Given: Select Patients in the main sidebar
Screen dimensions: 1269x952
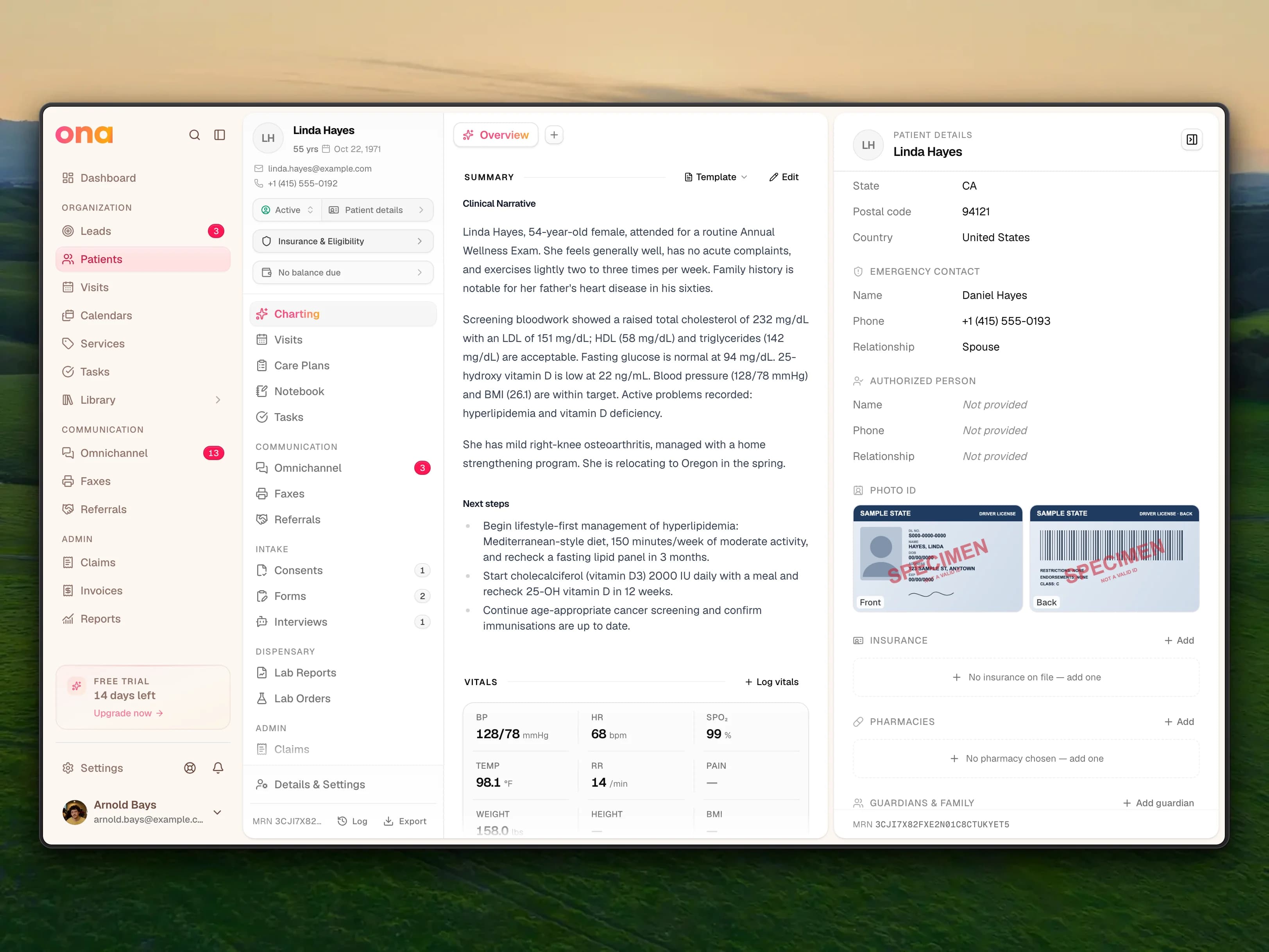Looking at the screenshot, I should point(143,259).
